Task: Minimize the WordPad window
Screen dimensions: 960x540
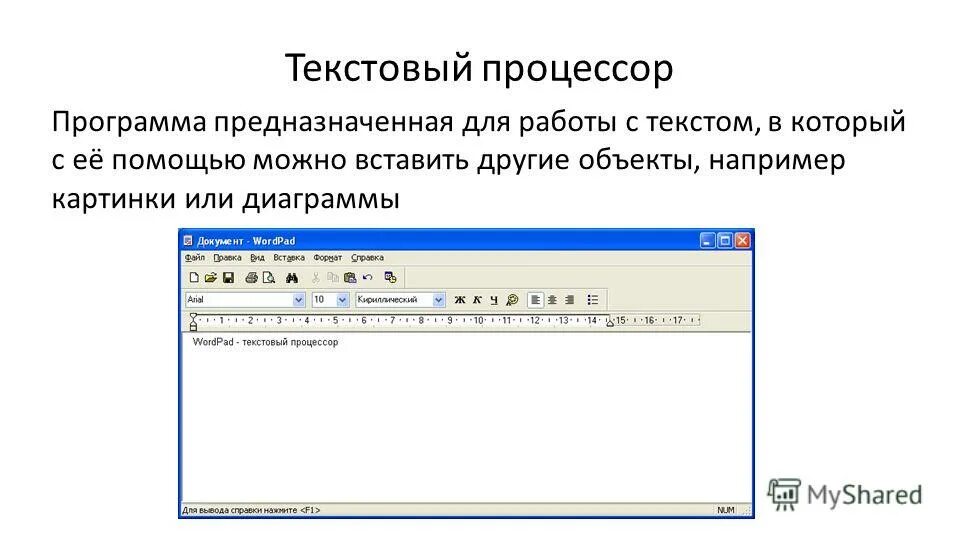Action: click(707, 241)
